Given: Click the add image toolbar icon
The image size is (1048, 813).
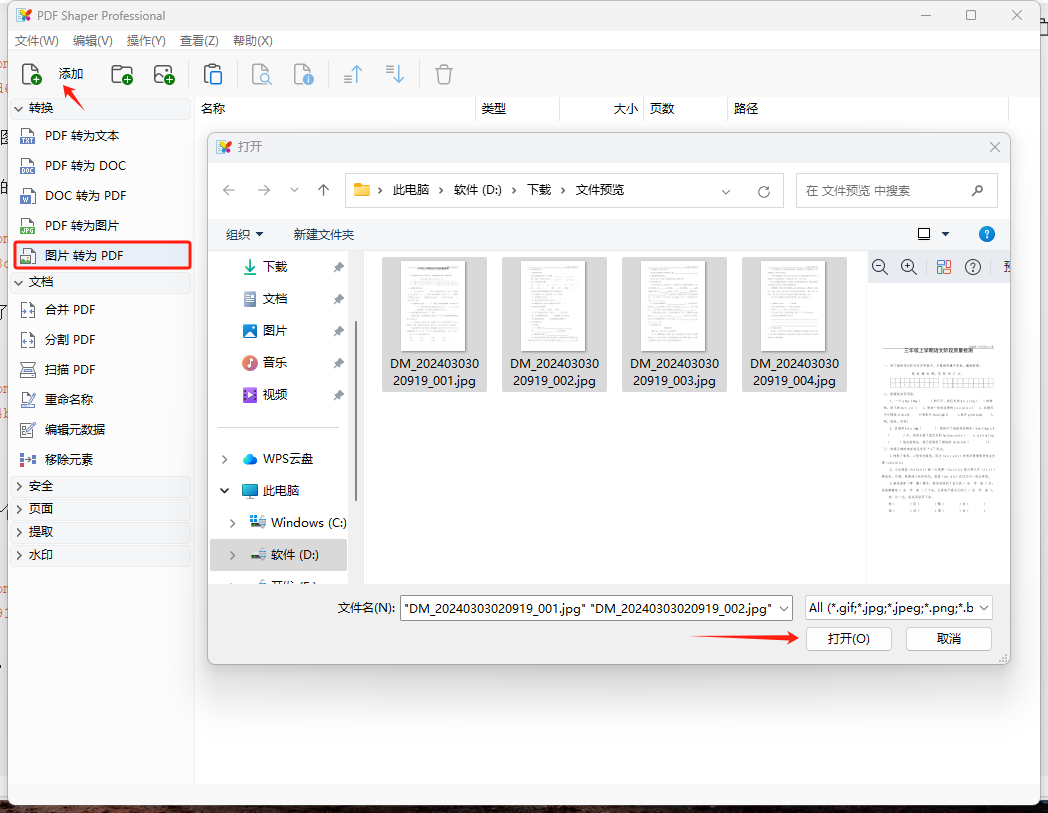Looking at the screenshot, I should (164, 74).
